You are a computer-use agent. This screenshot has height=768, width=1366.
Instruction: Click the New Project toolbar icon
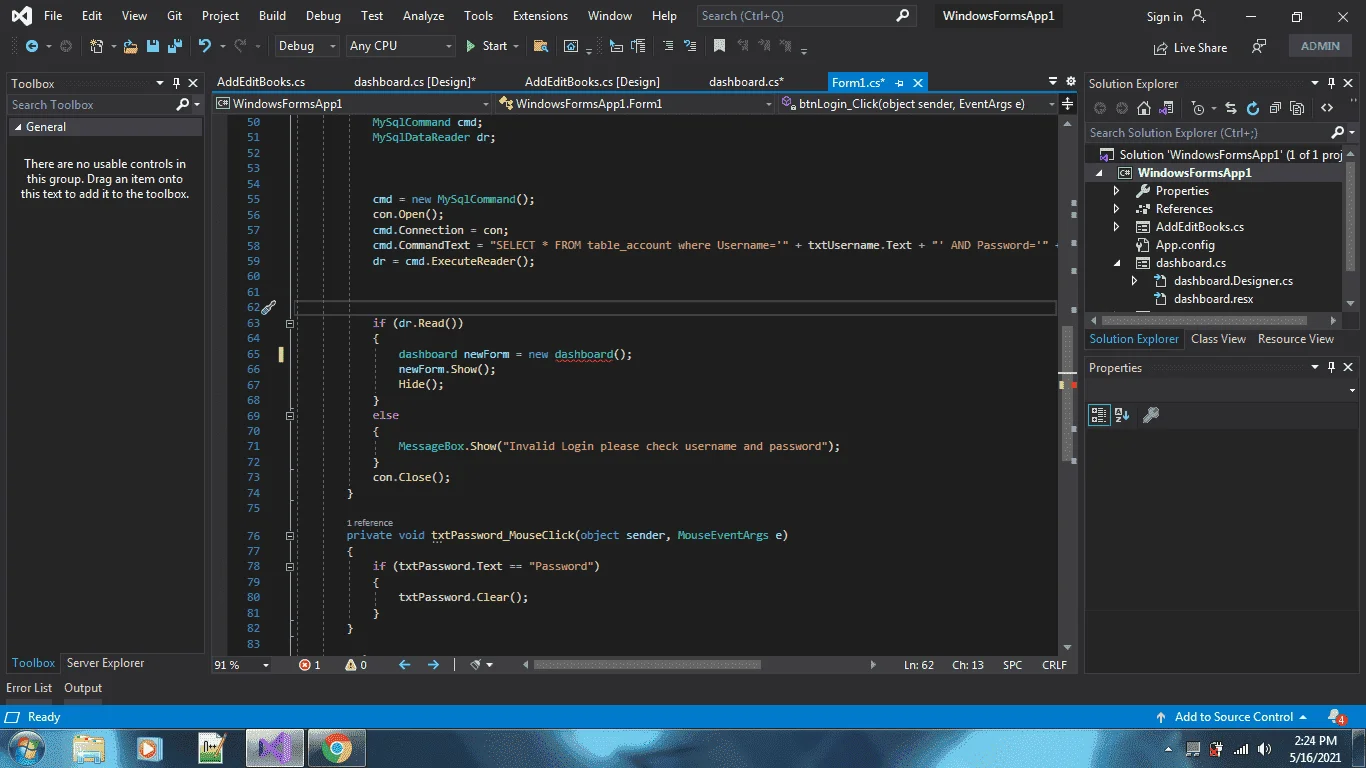pos(96,46)
